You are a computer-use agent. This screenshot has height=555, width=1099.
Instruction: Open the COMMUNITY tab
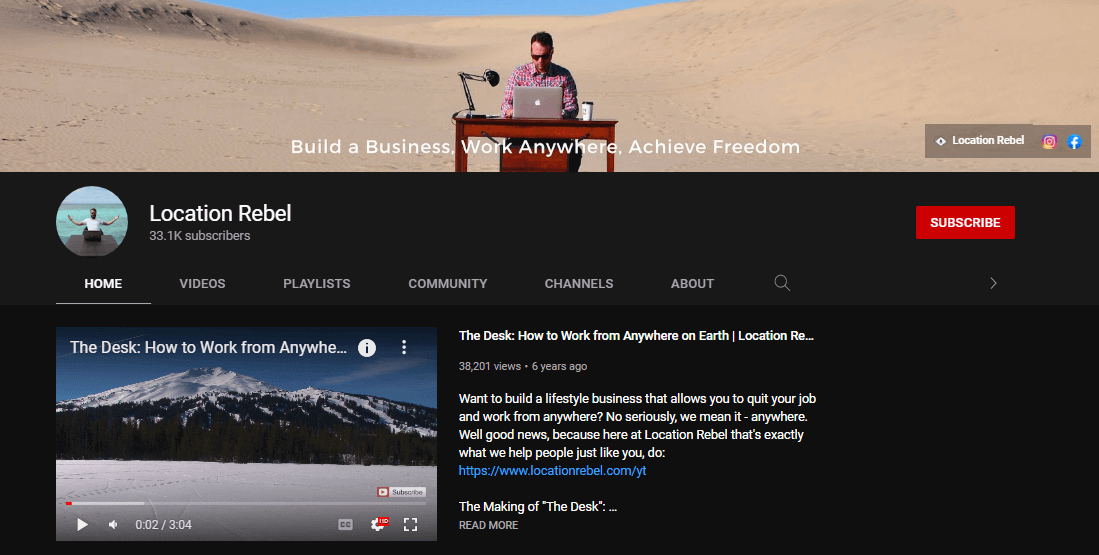pos(448,284)
